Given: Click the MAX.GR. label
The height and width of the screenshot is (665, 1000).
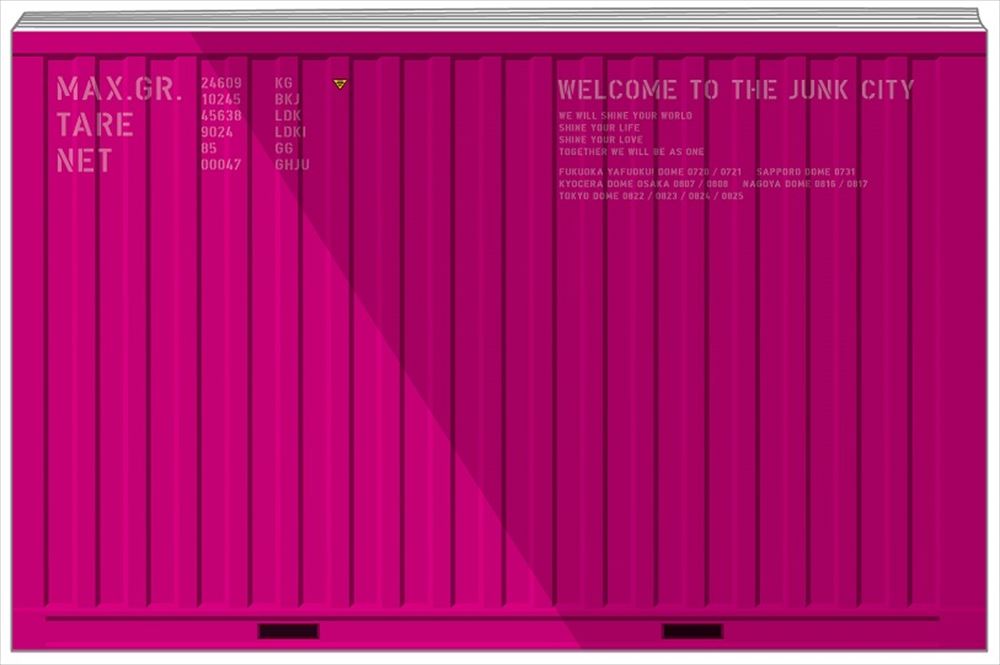Looking at the screenshot, I should pos(119,89).
